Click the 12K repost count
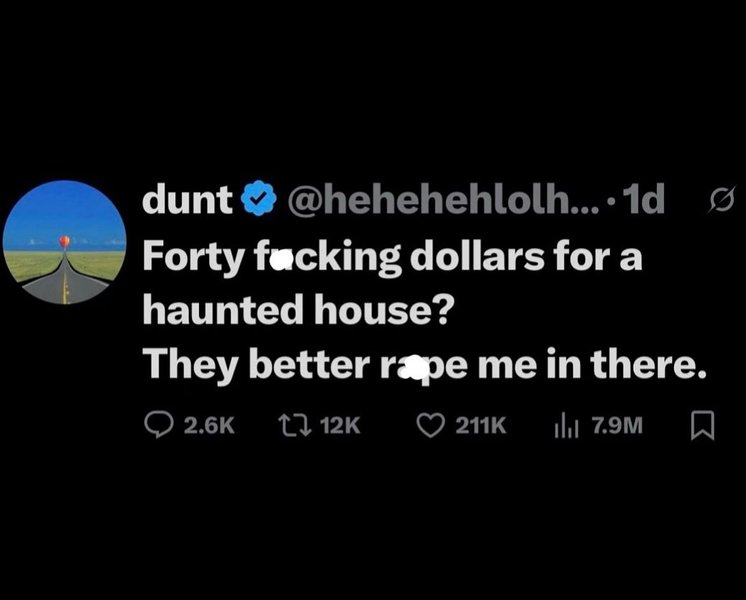This screenshot has height=600, width=746. coord(340,425)
